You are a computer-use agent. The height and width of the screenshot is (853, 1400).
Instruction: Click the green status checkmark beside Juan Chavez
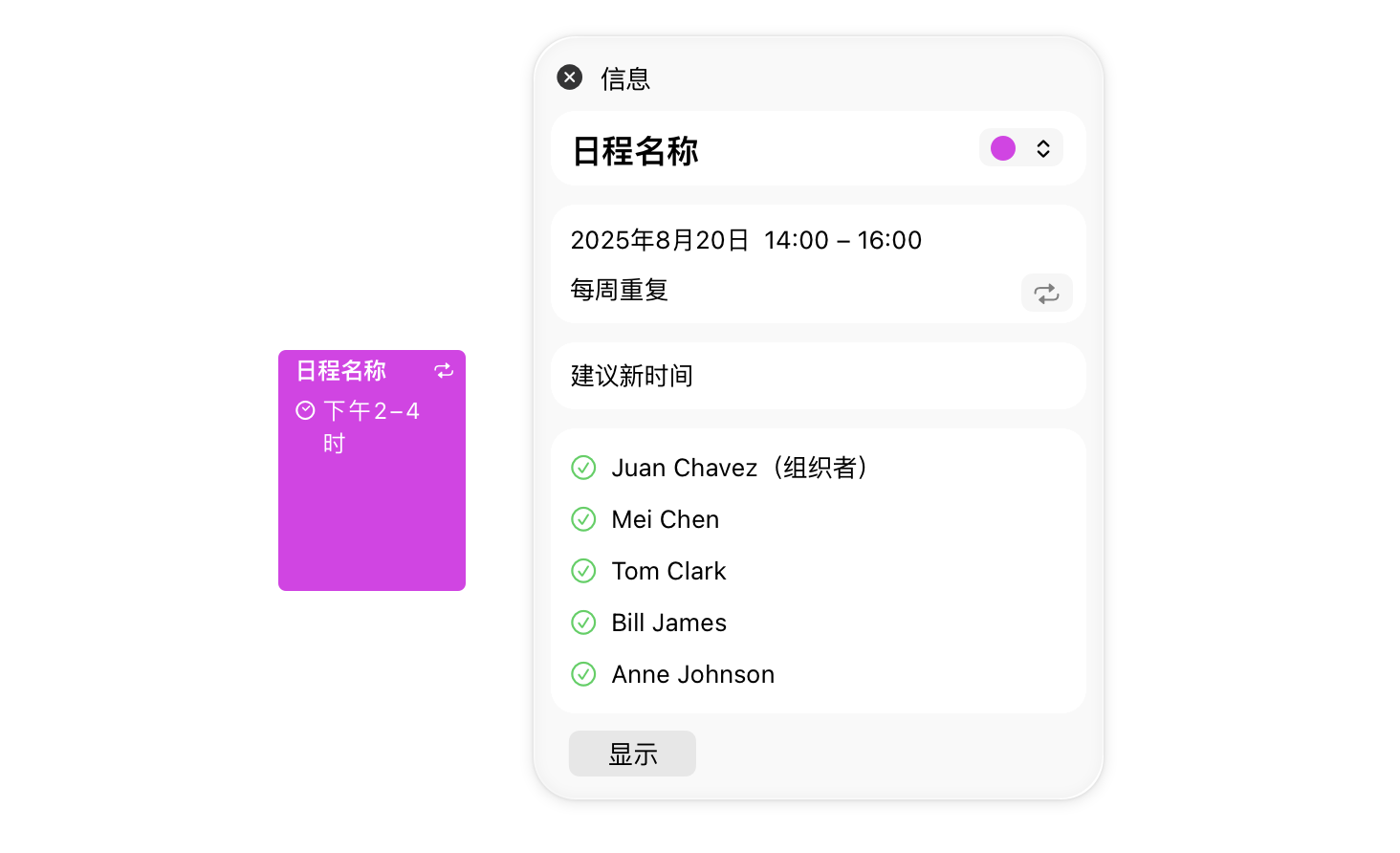click(x=583, y=468)
